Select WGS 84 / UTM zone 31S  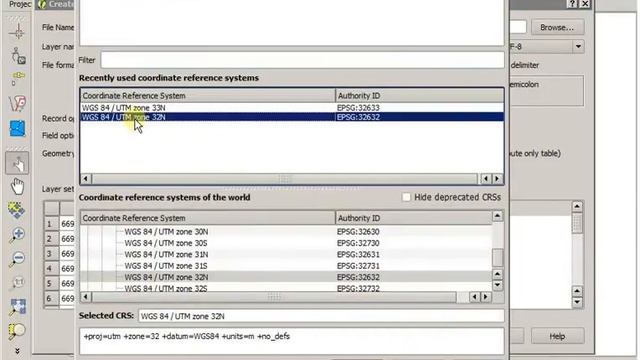[x=166, y=266]
